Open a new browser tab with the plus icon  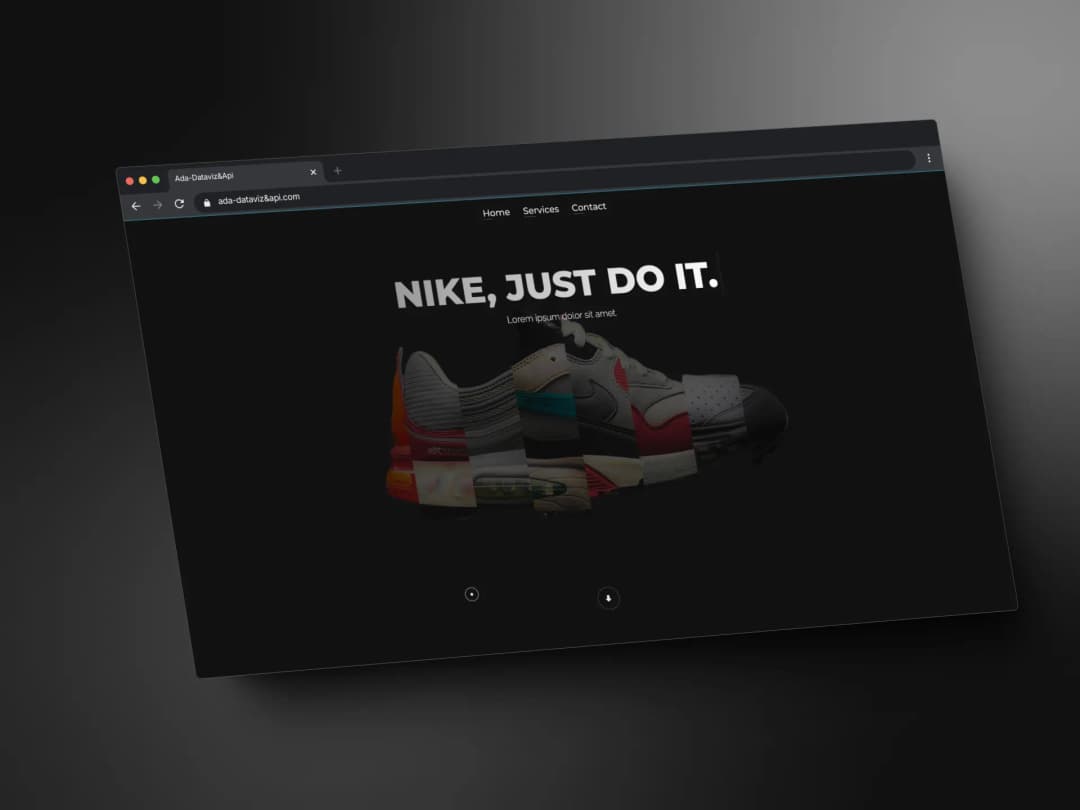[337, 170]
